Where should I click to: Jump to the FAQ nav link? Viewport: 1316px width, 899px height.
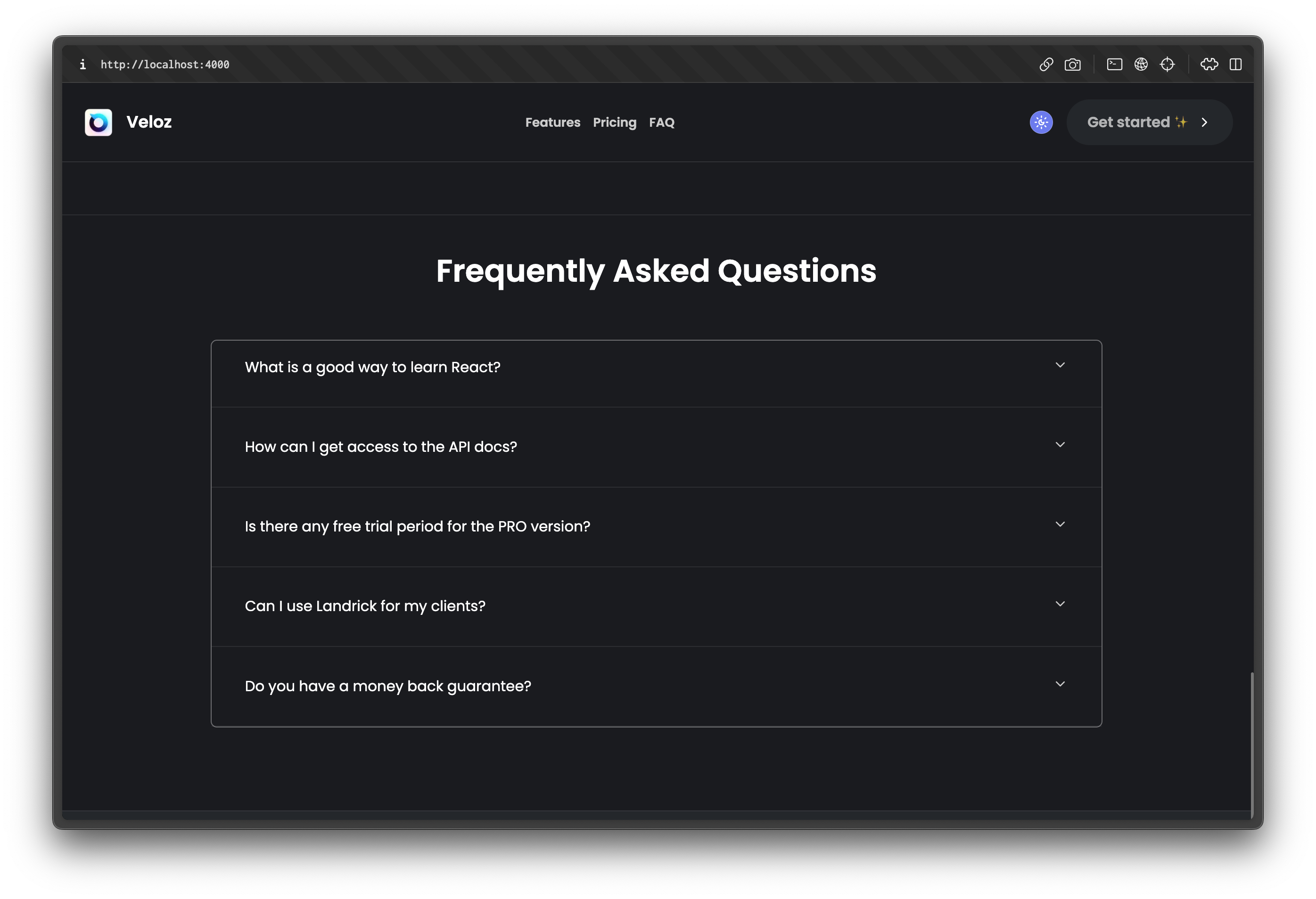[x=661, y=123]
